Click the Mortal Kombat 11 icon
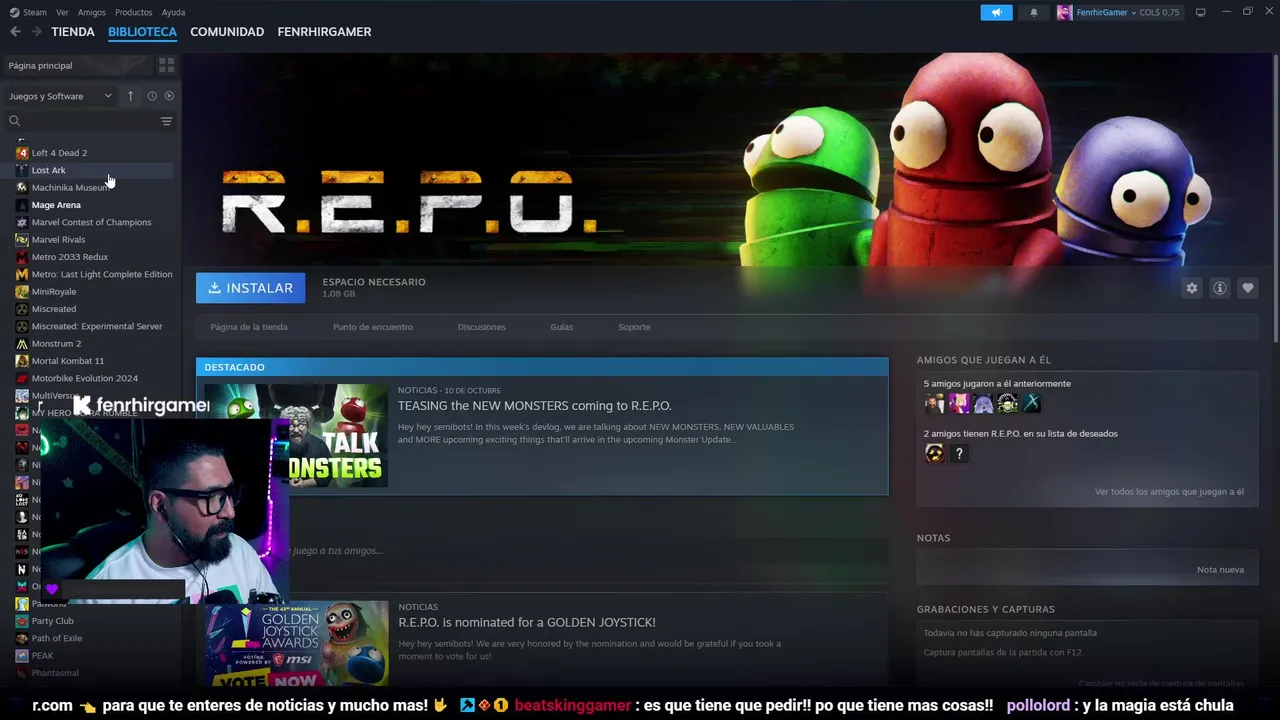The height and width of the screenshot is (720, 1280). [22, 361]
